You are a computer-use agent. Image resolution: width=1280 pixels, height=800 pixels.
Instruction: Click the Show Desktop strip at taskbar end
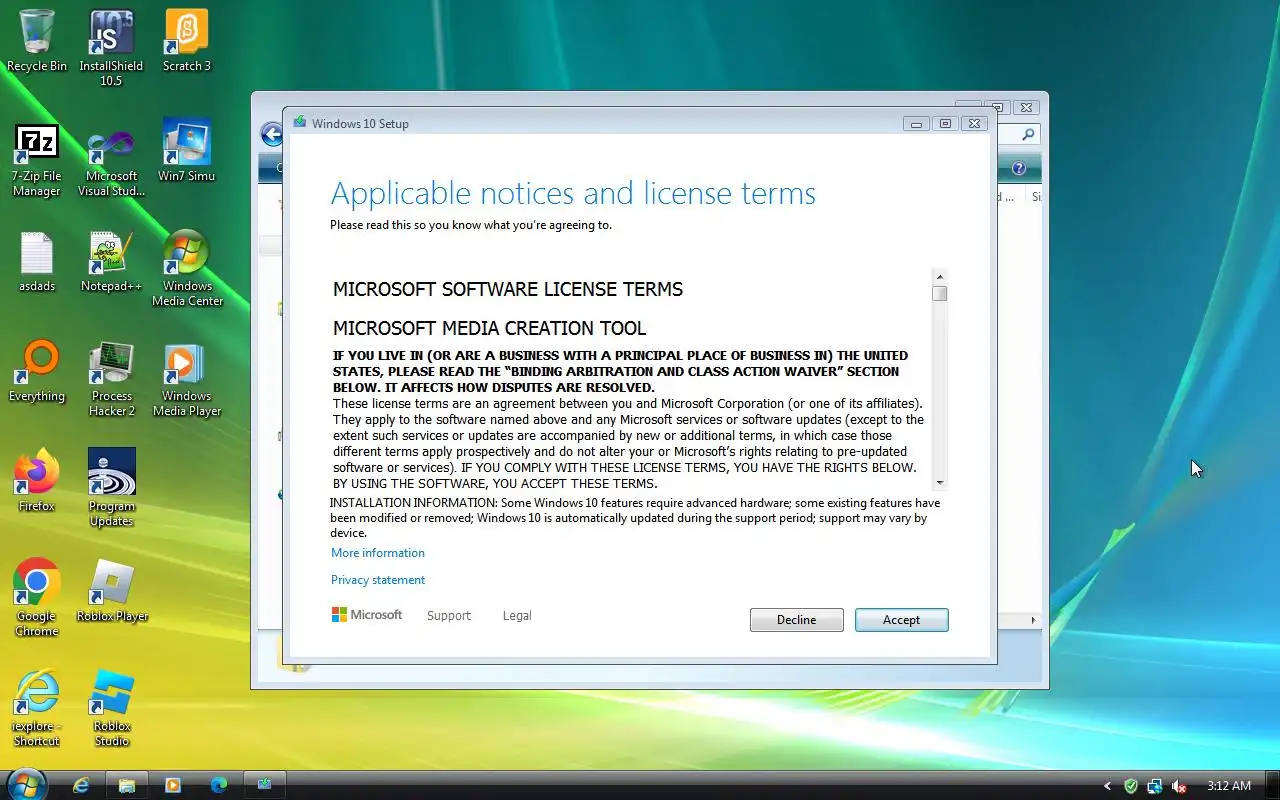pos(1272,786)
